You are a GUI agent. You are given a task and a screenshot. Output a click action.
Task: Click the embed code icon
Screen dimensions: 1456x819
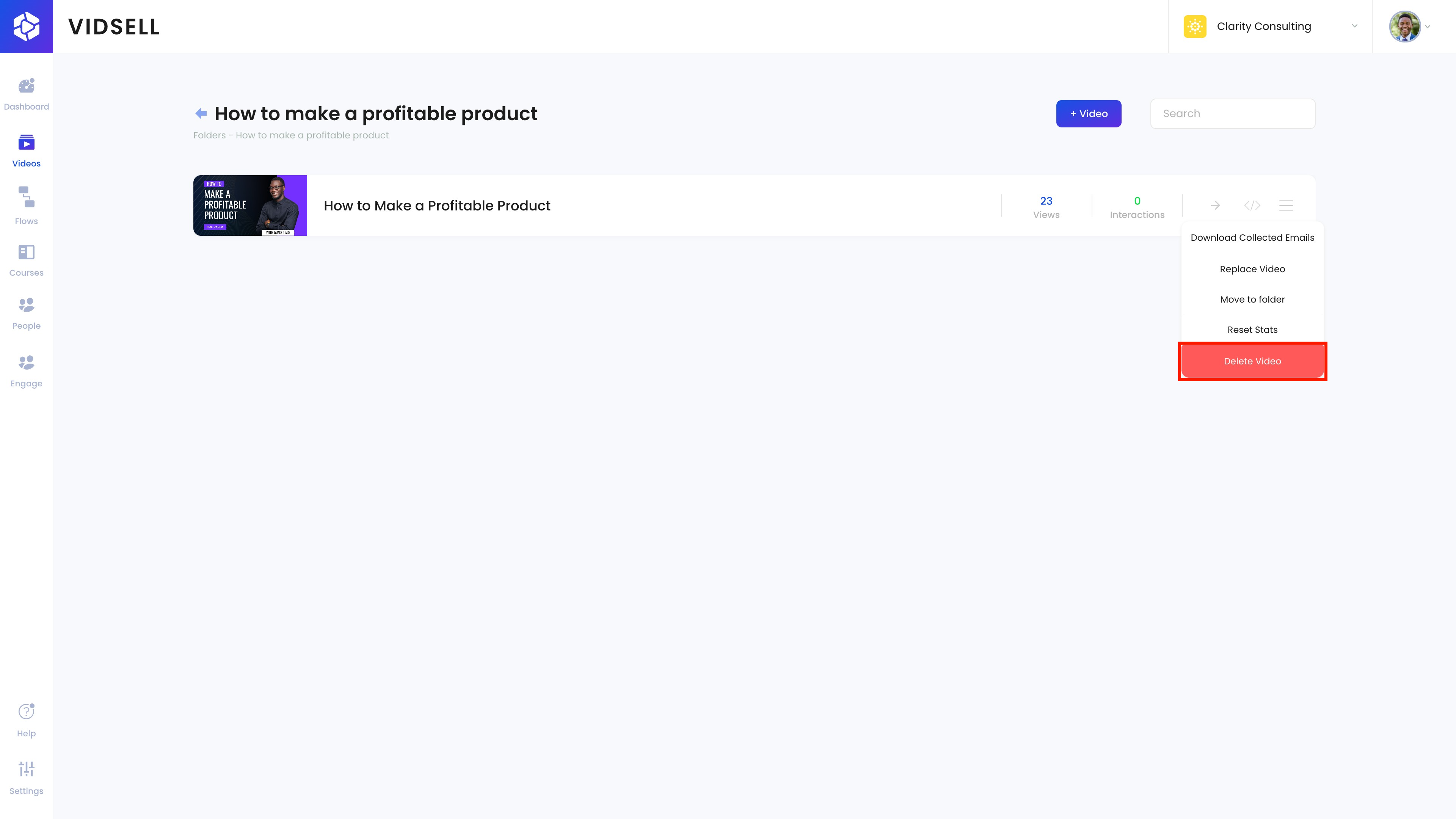[x=1252, y=205]
